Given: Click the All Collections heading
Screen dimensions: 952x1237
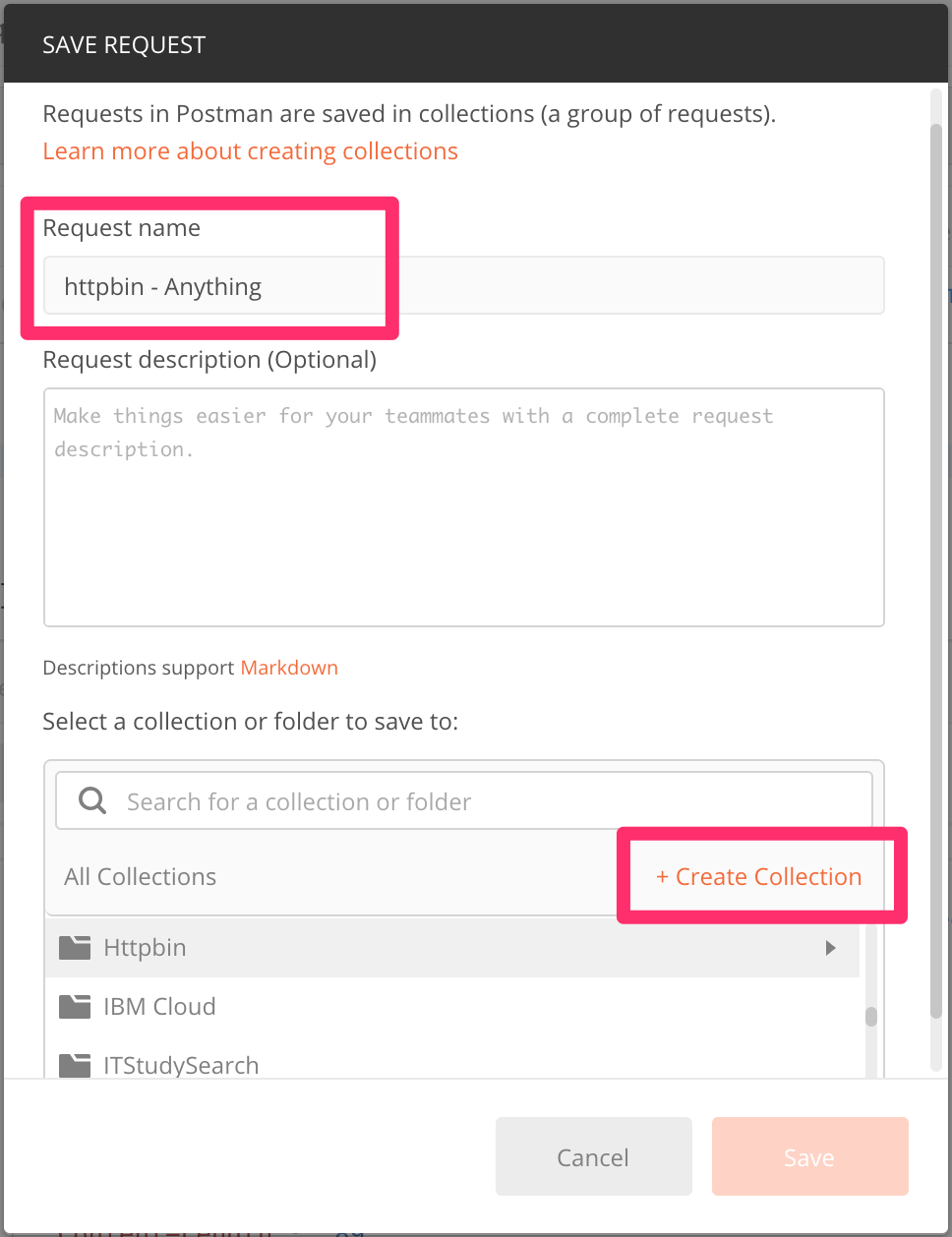Looking at the screenshot, I should pos(141,877).
